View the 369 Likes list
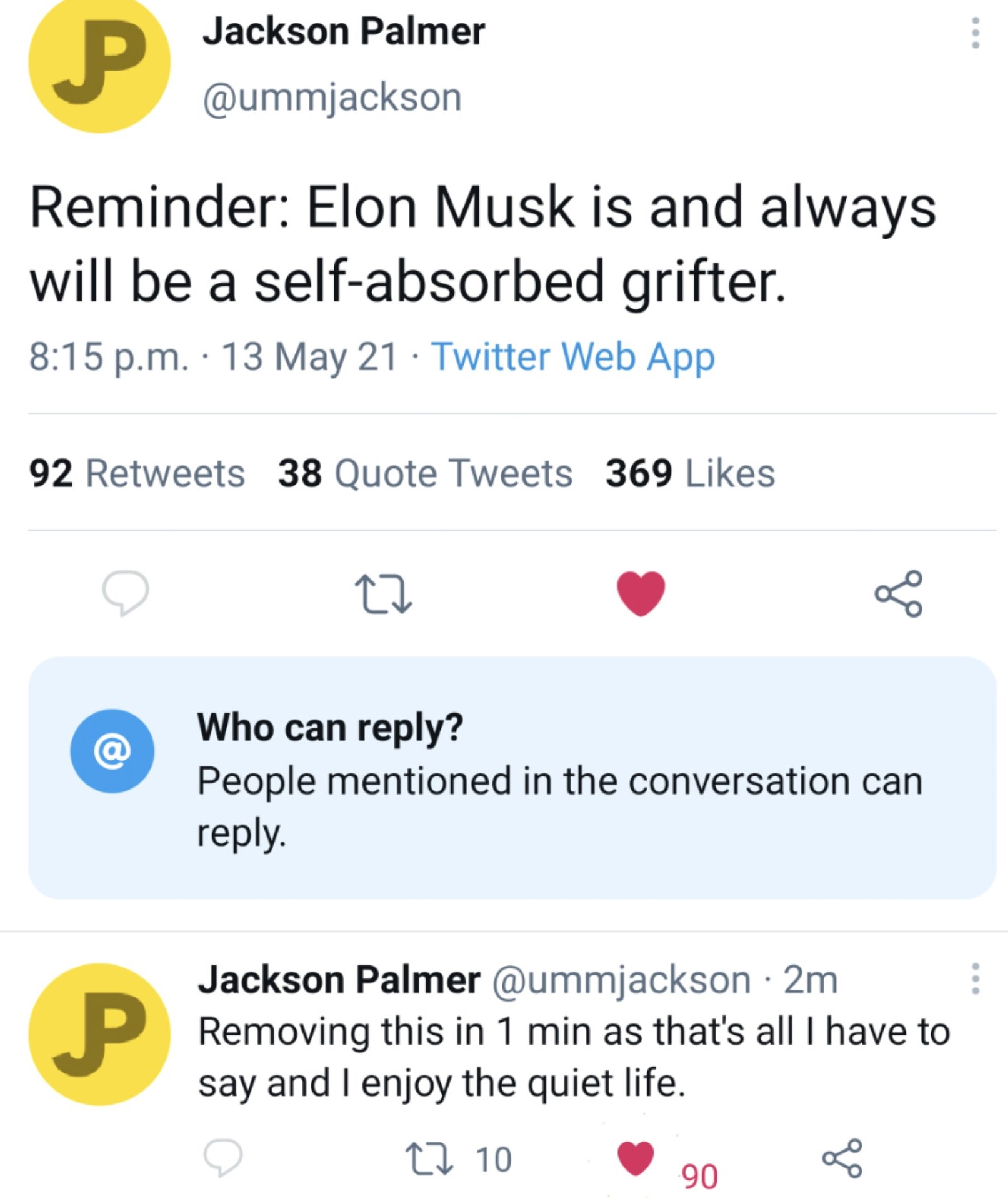 [690, 473]
